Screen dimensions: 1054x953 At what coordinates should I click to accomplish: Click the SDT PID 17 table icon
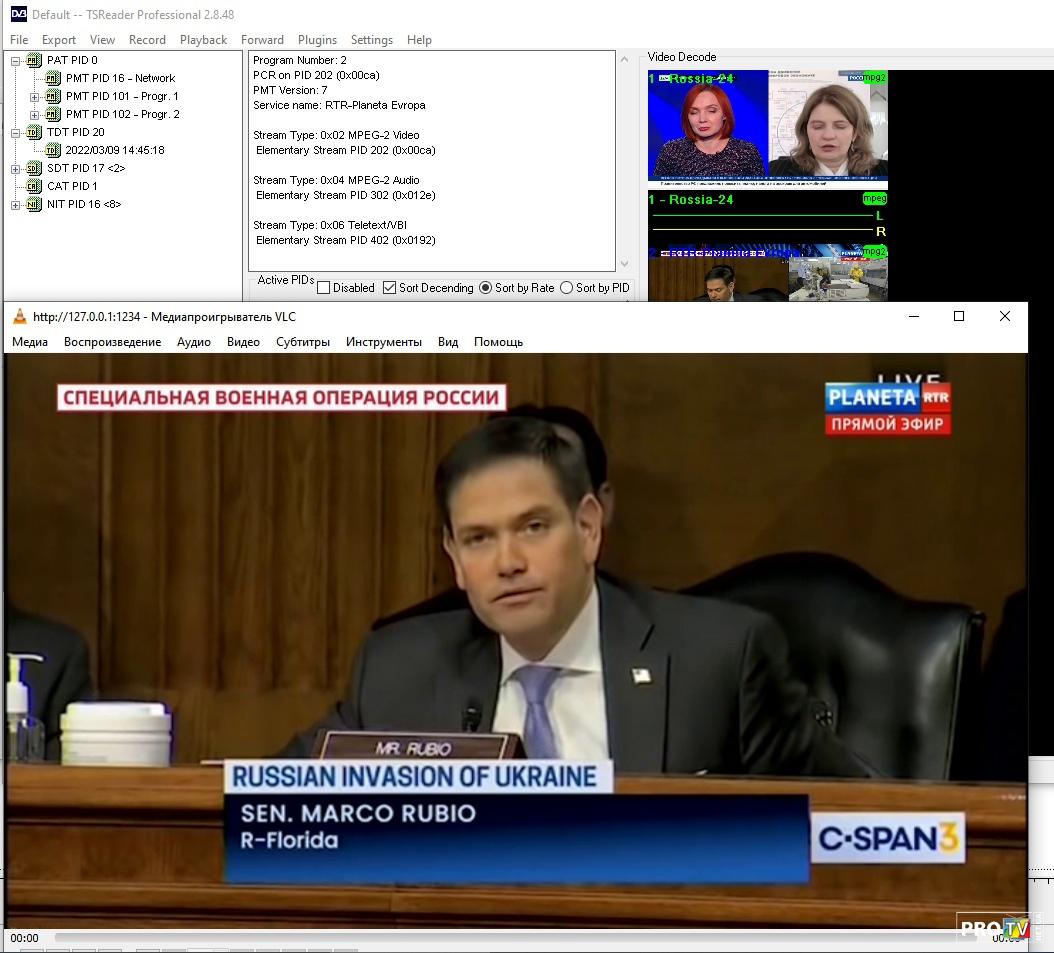(34, 168)
